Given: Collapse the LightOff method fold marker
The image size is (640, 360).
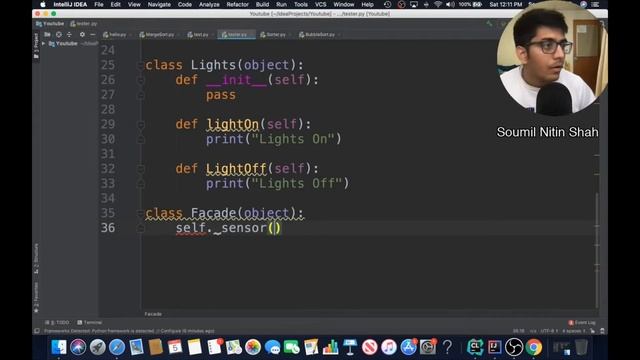Looking at the screenshot, I should tap(140, 169).
